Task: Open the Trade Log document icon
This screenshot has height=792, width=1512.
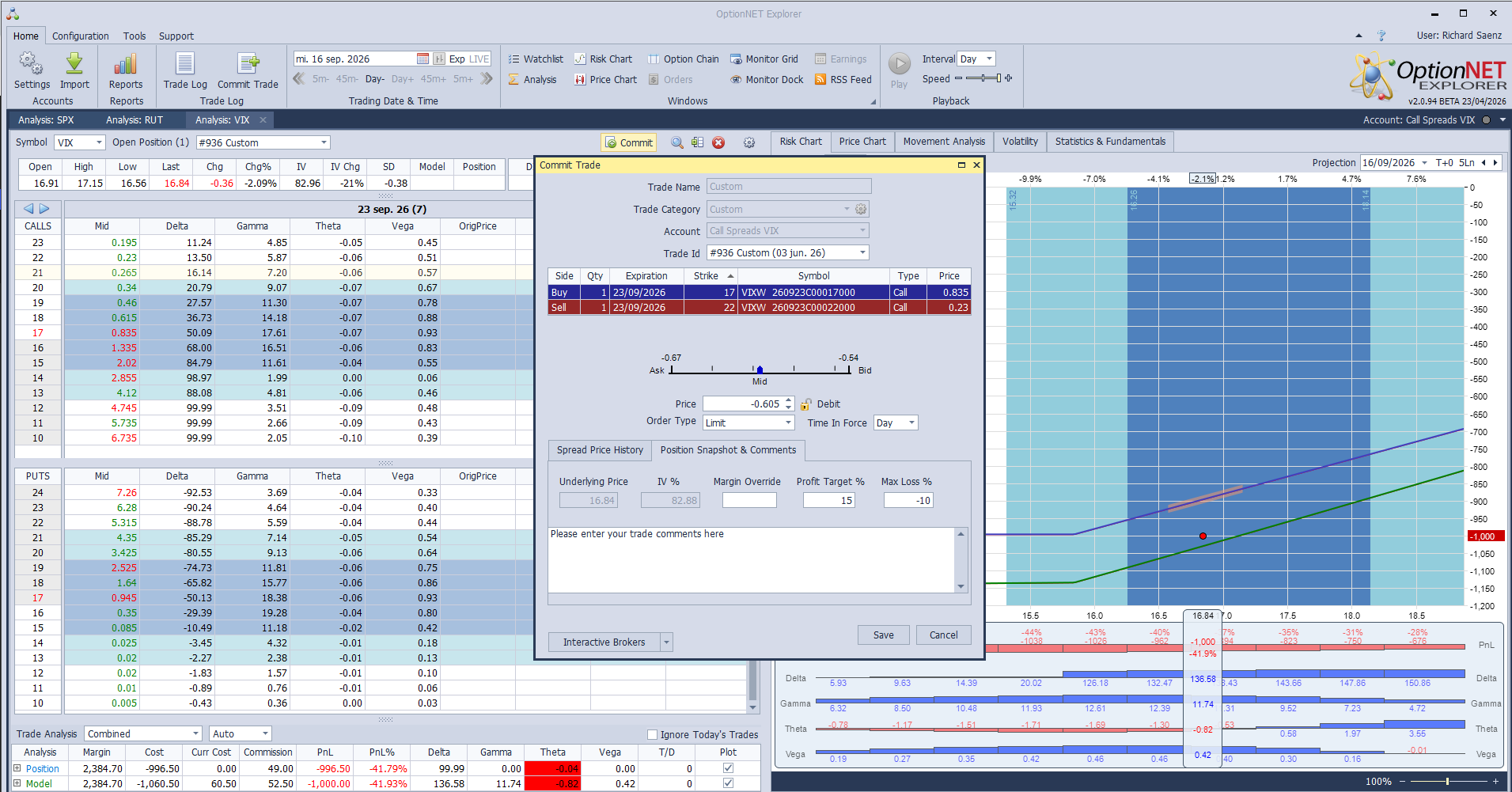Action: [185, 64]
